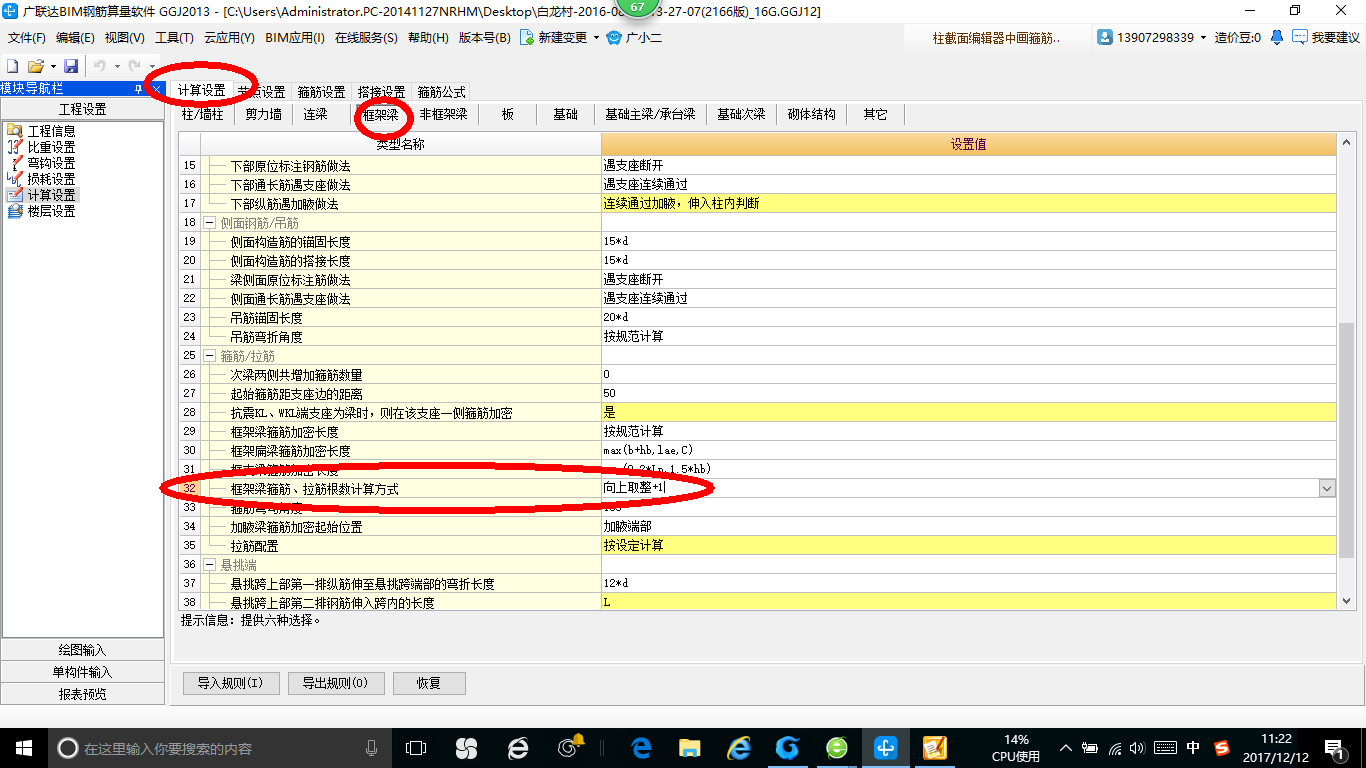1366x768 pixels.
Task: Open the BIM应用(I) menu
Action: pos(295,38)
